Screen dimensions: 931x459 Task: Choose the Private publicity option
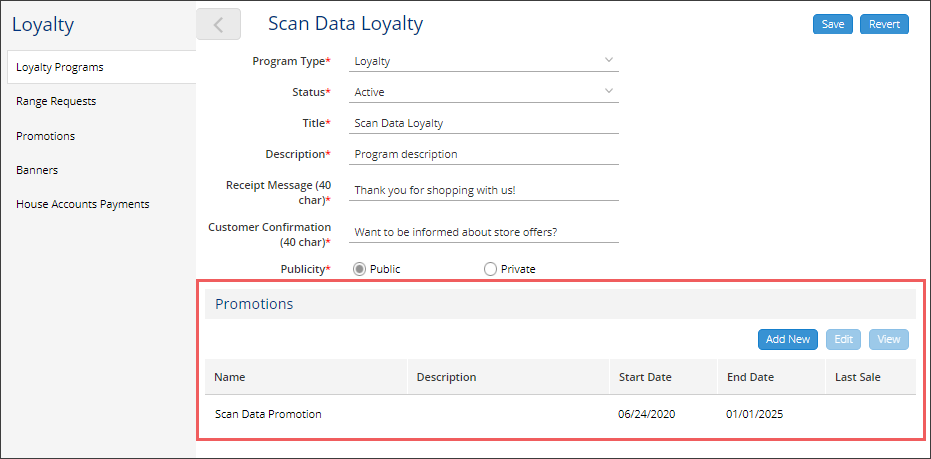pyautogui.click(x=490, y=269)
